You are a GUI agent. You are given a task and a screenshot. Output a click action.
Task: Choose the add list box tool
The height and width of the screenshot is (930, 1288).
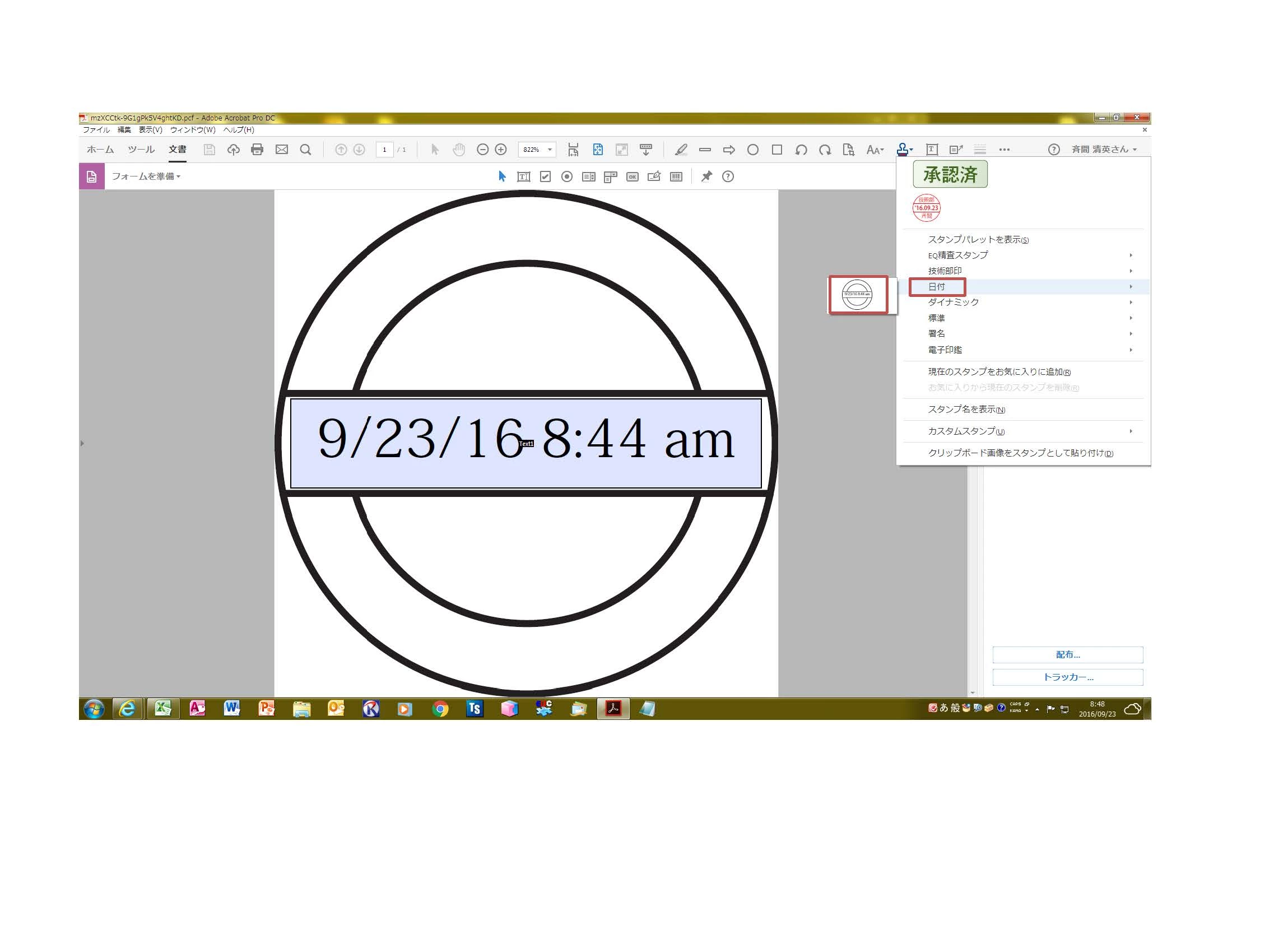click(588, 176)
